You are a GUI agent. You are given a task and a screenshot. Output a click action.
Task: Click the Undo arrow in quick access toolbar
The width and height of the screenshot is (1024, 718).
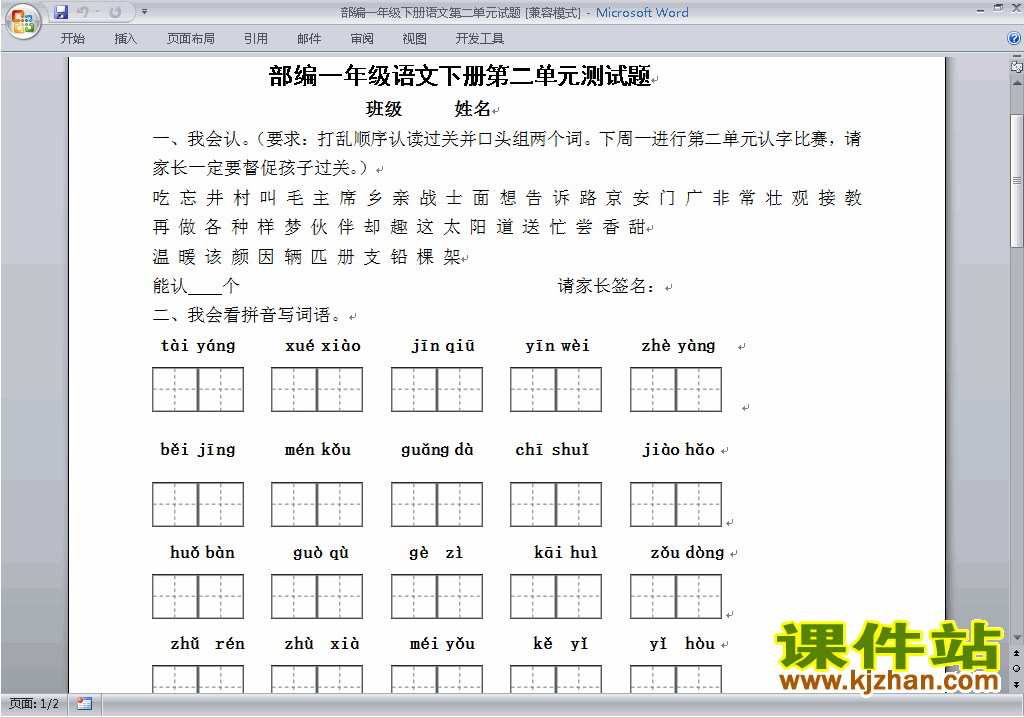click(82, 12)
